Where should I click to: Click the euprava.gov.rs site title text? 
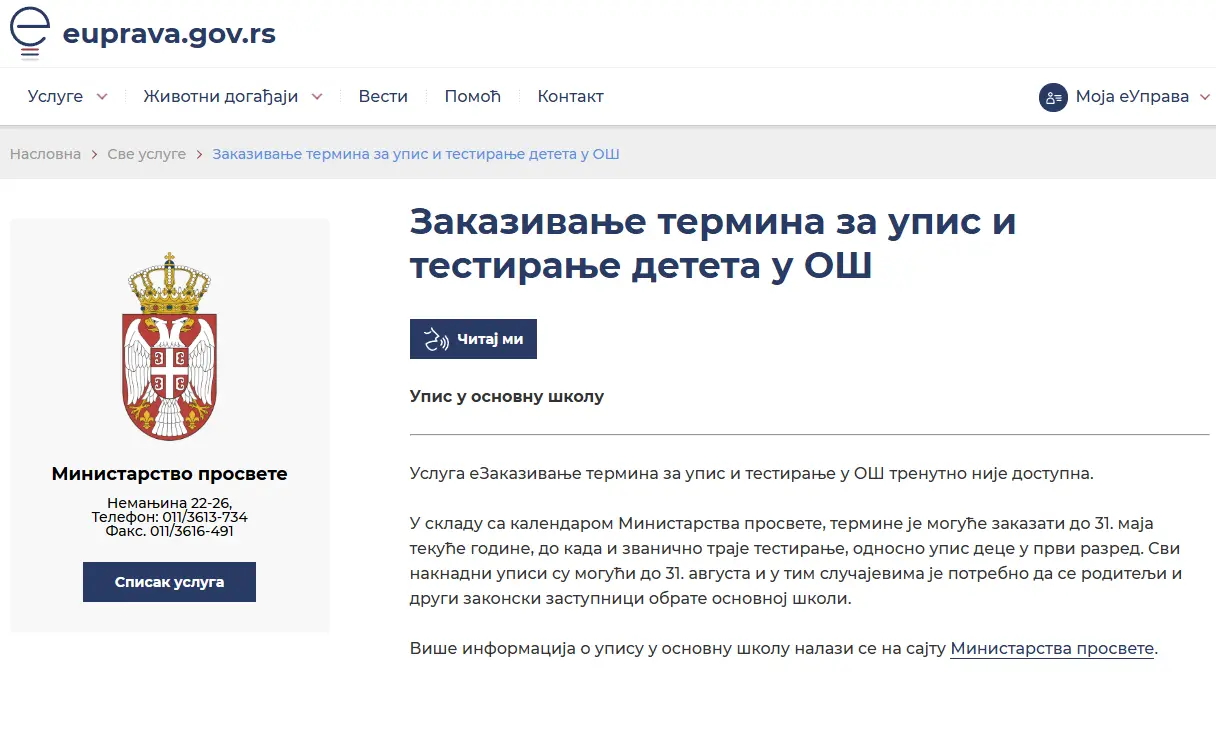169,34
